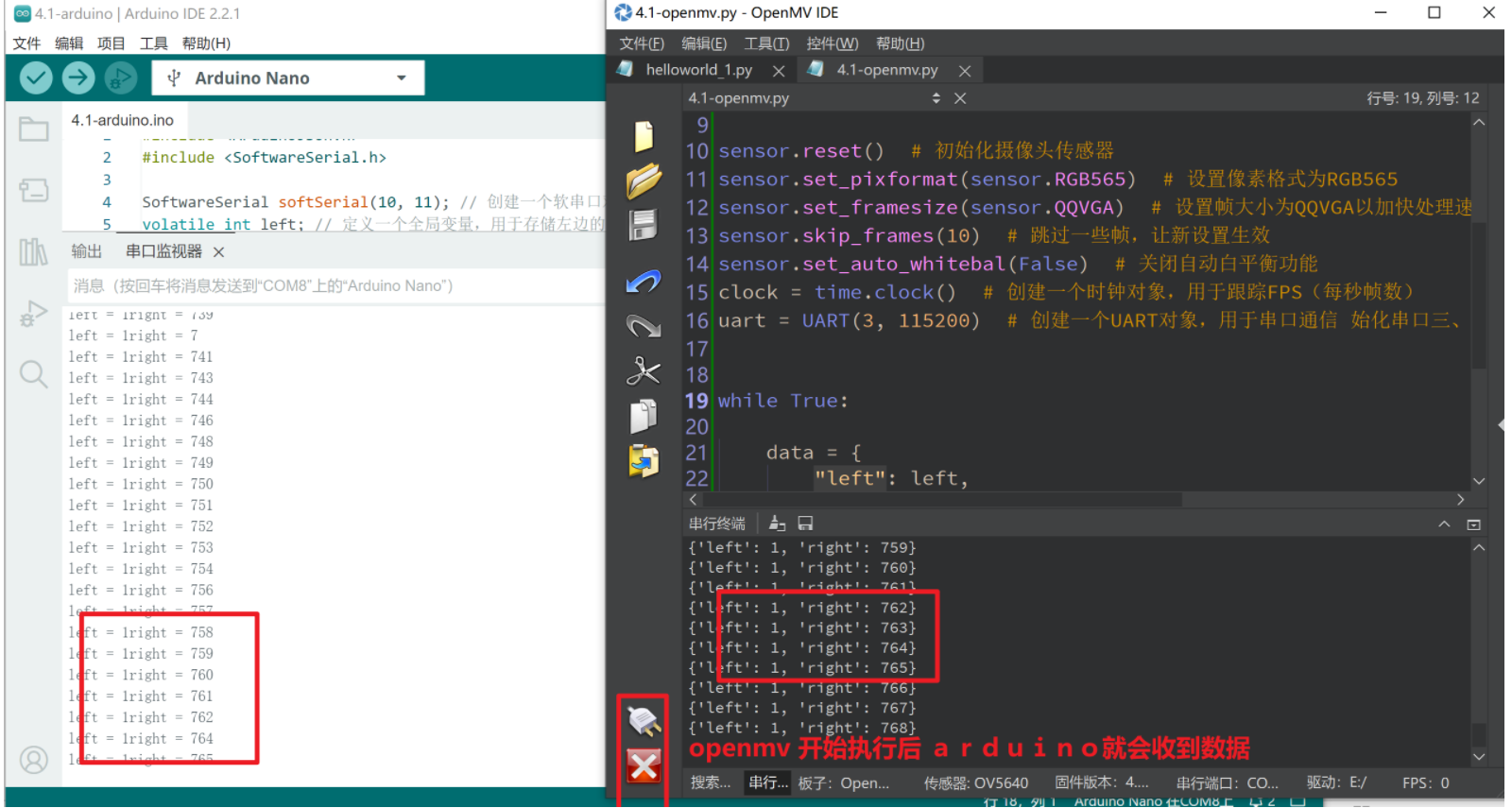Viewport: 1512px width, 808px height.
Task: Open Arduino 帮助(H) menu
Action: pyautogui.click(x=206, y=43)
